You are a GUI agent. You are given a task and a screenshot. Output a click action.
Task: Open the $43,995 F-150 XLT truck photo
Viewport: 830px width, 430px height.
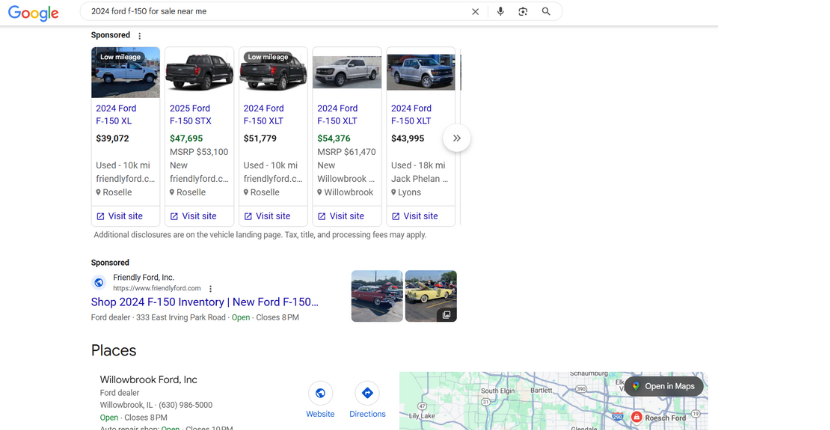(421, 73)
